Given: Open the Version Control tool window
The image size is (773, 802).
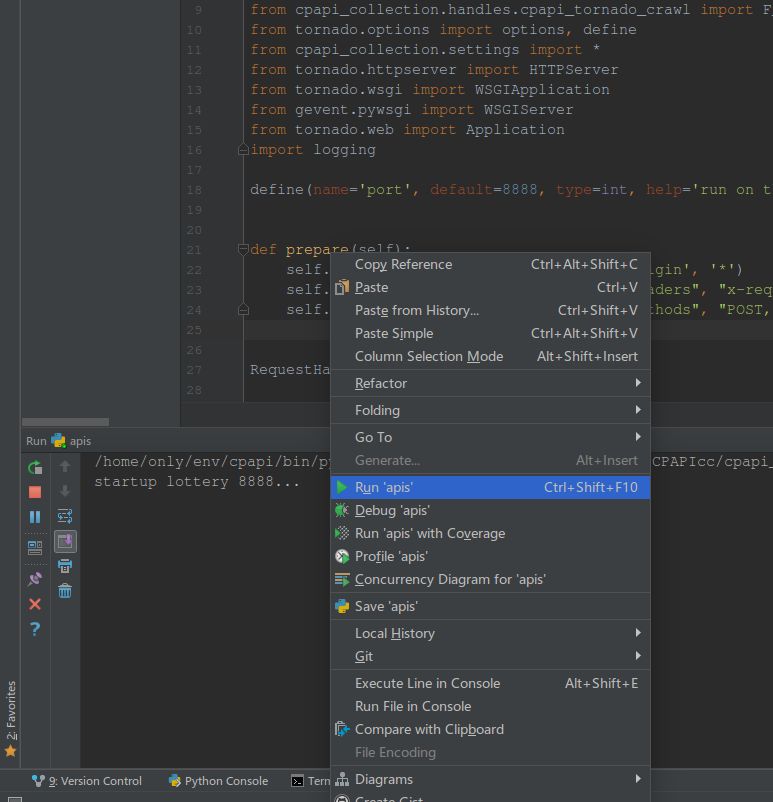Looking at the screenshot, I should [87, 781].
